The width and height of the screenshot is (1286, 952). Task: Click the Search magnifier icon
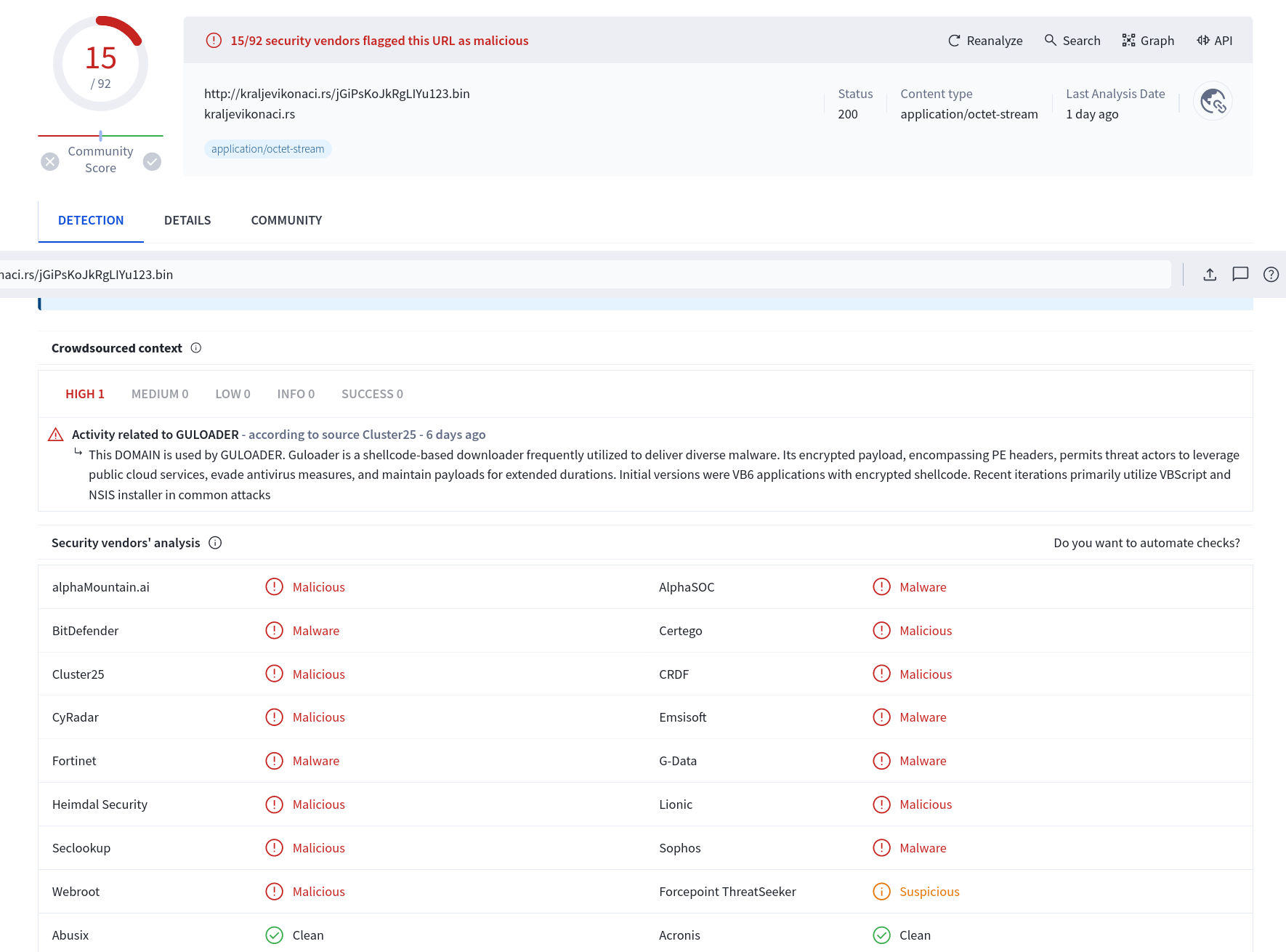point(1051,40)
